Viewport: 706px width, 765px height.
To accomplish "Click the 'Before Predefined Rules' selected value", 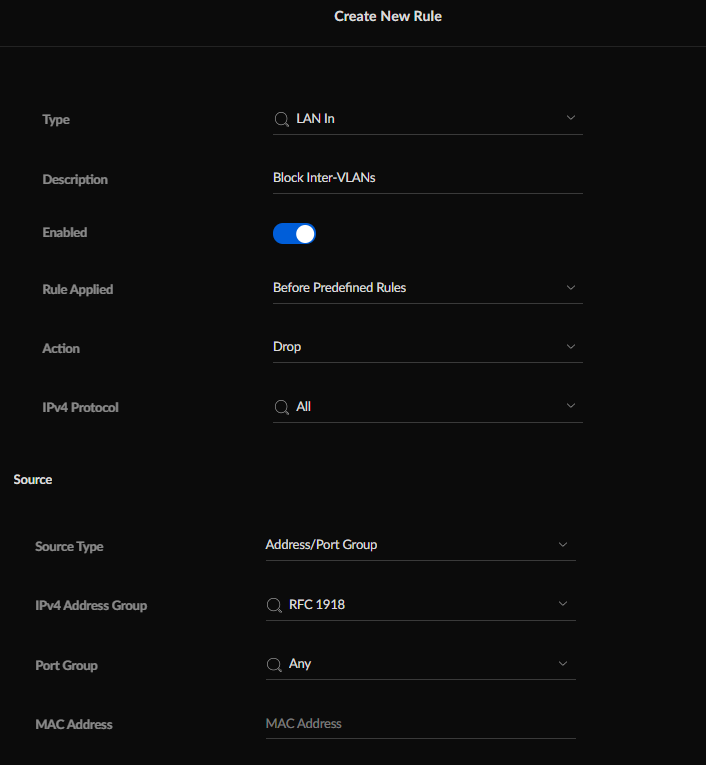I will [339, 288].
